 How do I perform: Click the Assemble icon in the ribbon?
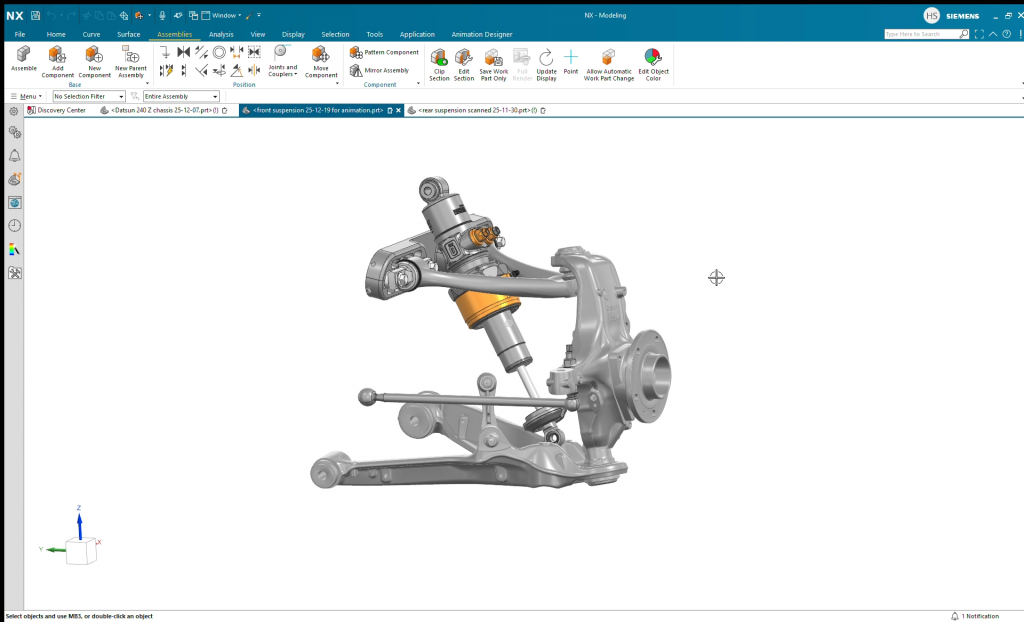point(23,58)
